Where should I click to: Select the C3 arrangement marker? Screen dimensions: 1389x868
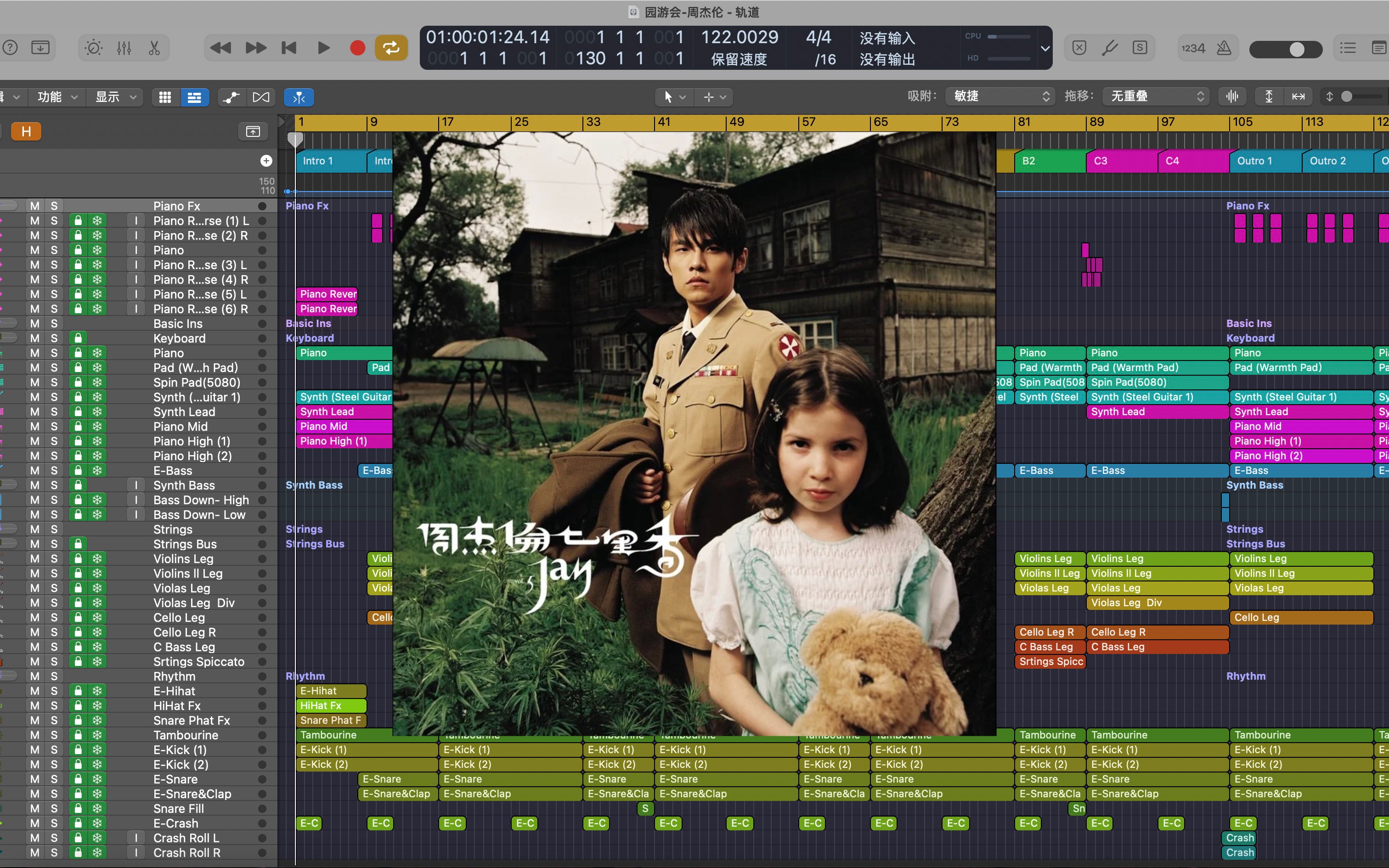coord(1122,161)
